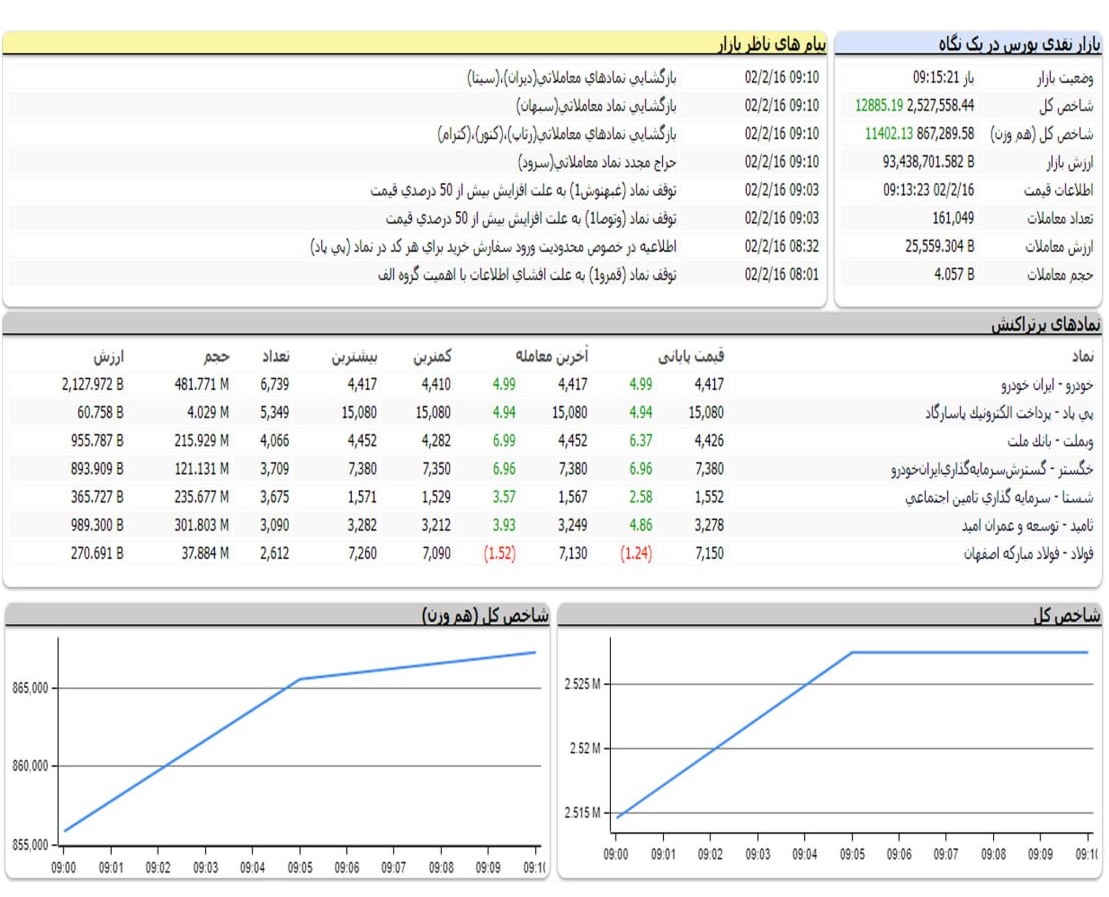Select the trade value 25,559.304 B
1109x897 pixels.
click(x=939, y=246)
